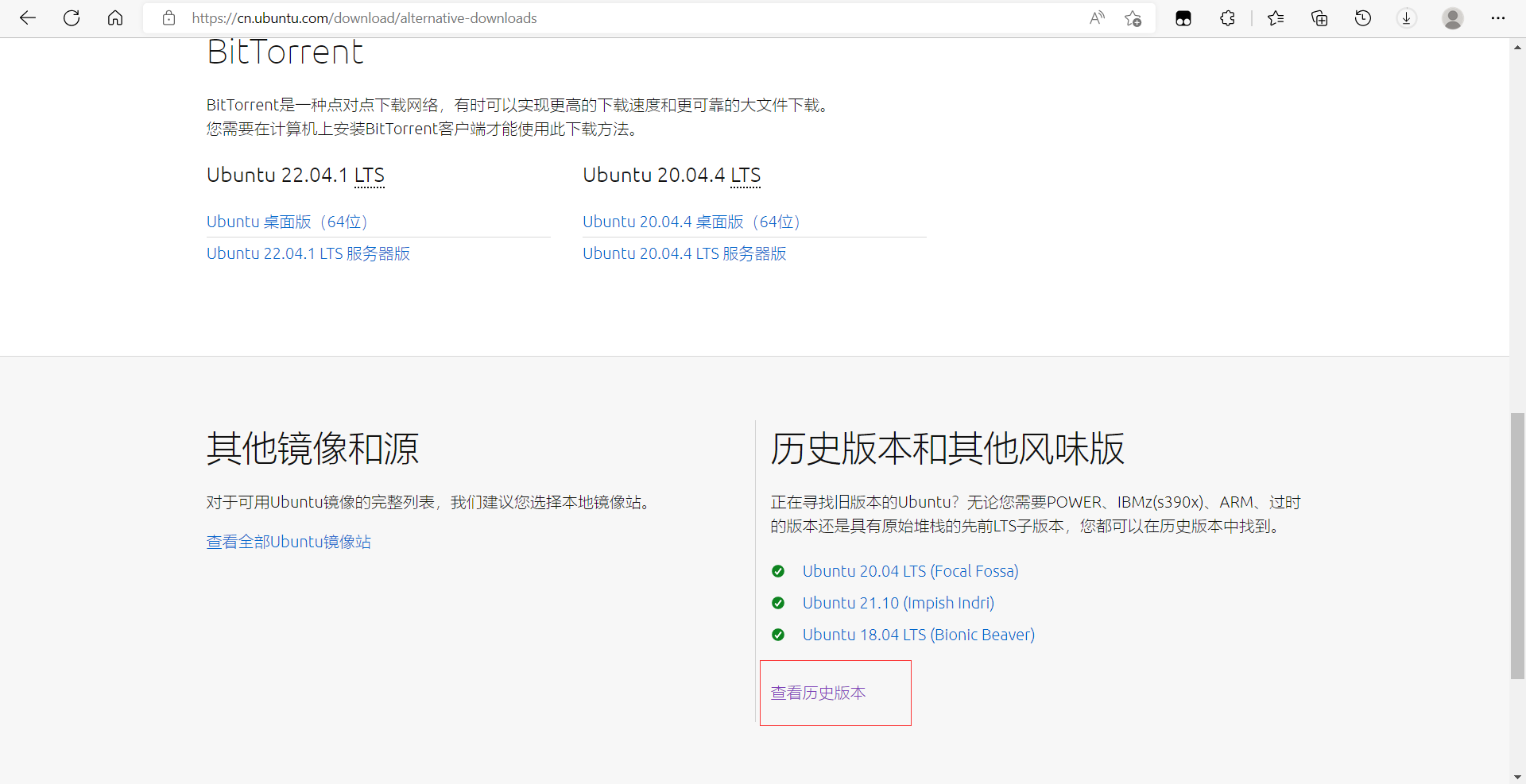Go back to the previous page
Viewport: 1526px width, 784px height.
point(28,18)
